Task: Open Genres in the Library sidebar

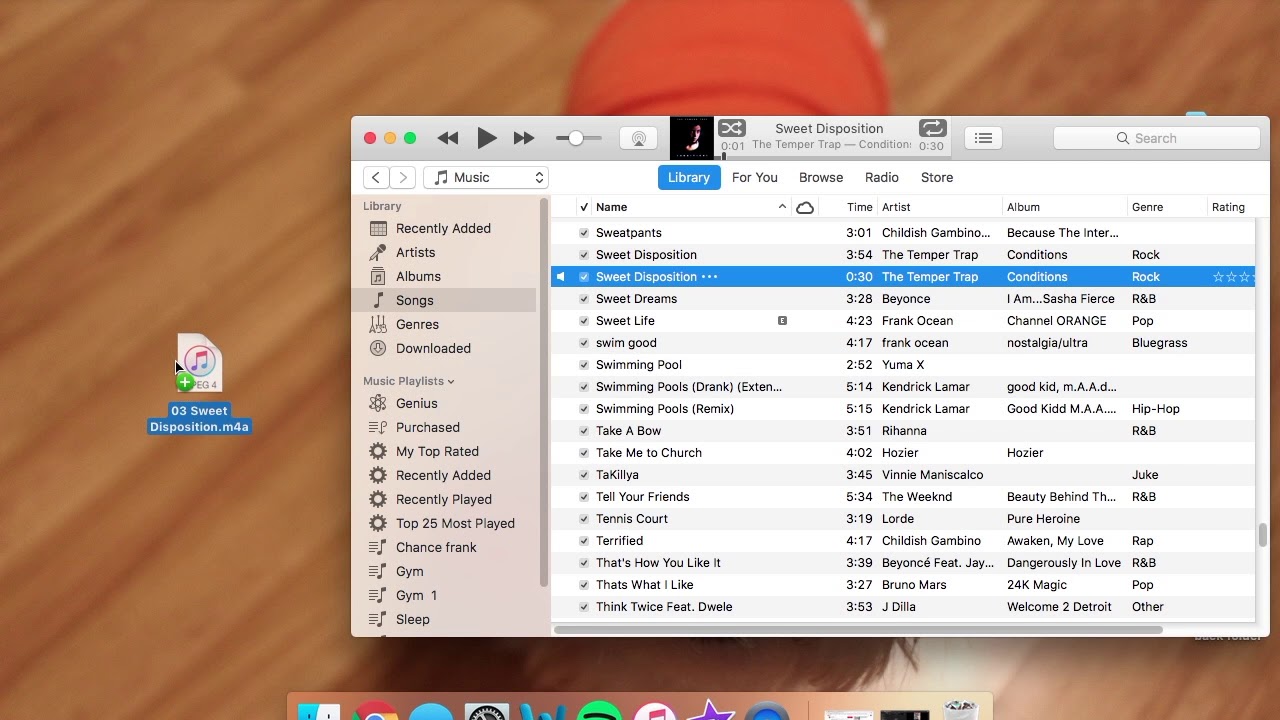Action: click(x=417, y=324)
